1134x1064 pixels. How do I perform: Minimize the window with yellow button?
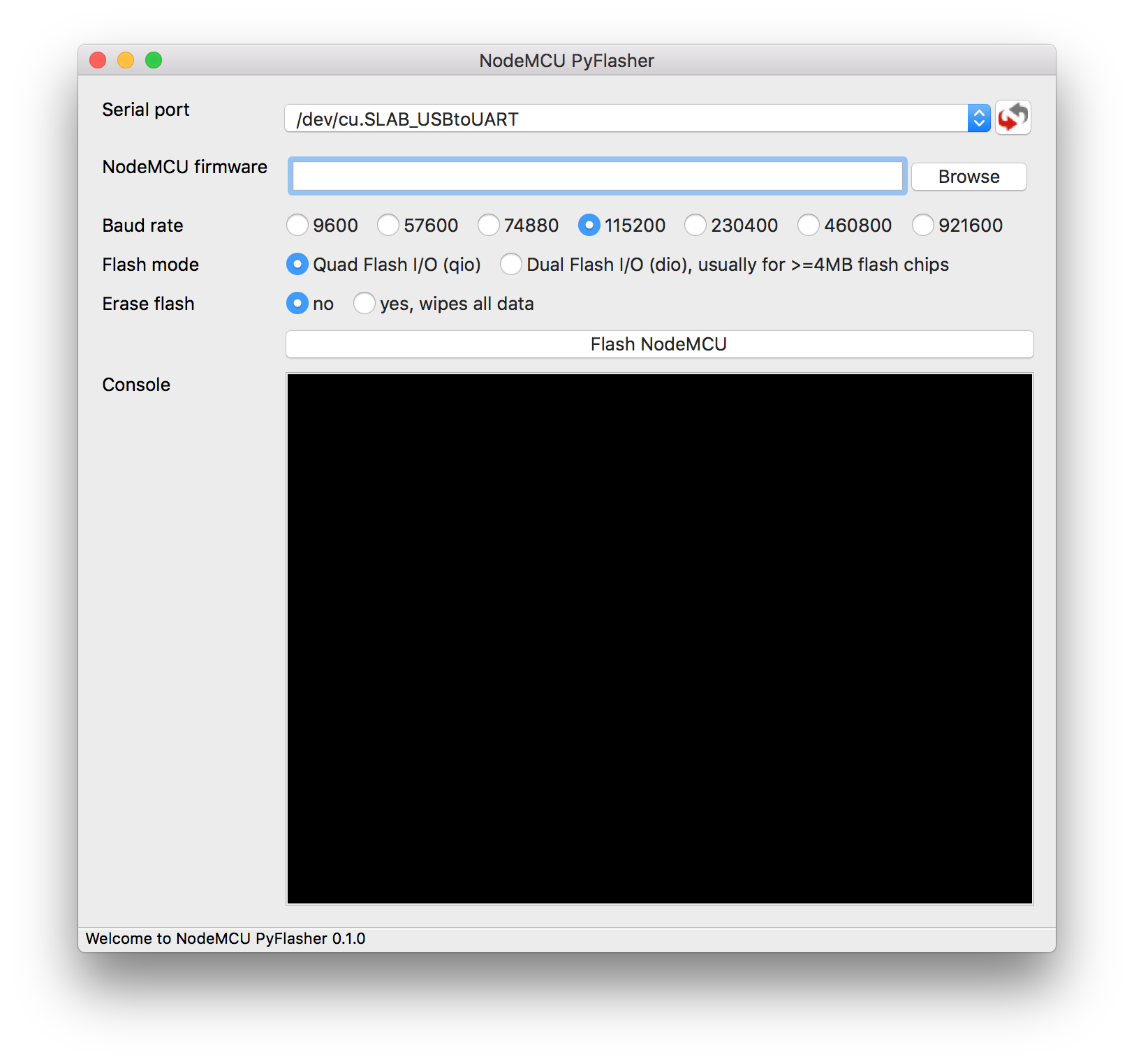126,60
